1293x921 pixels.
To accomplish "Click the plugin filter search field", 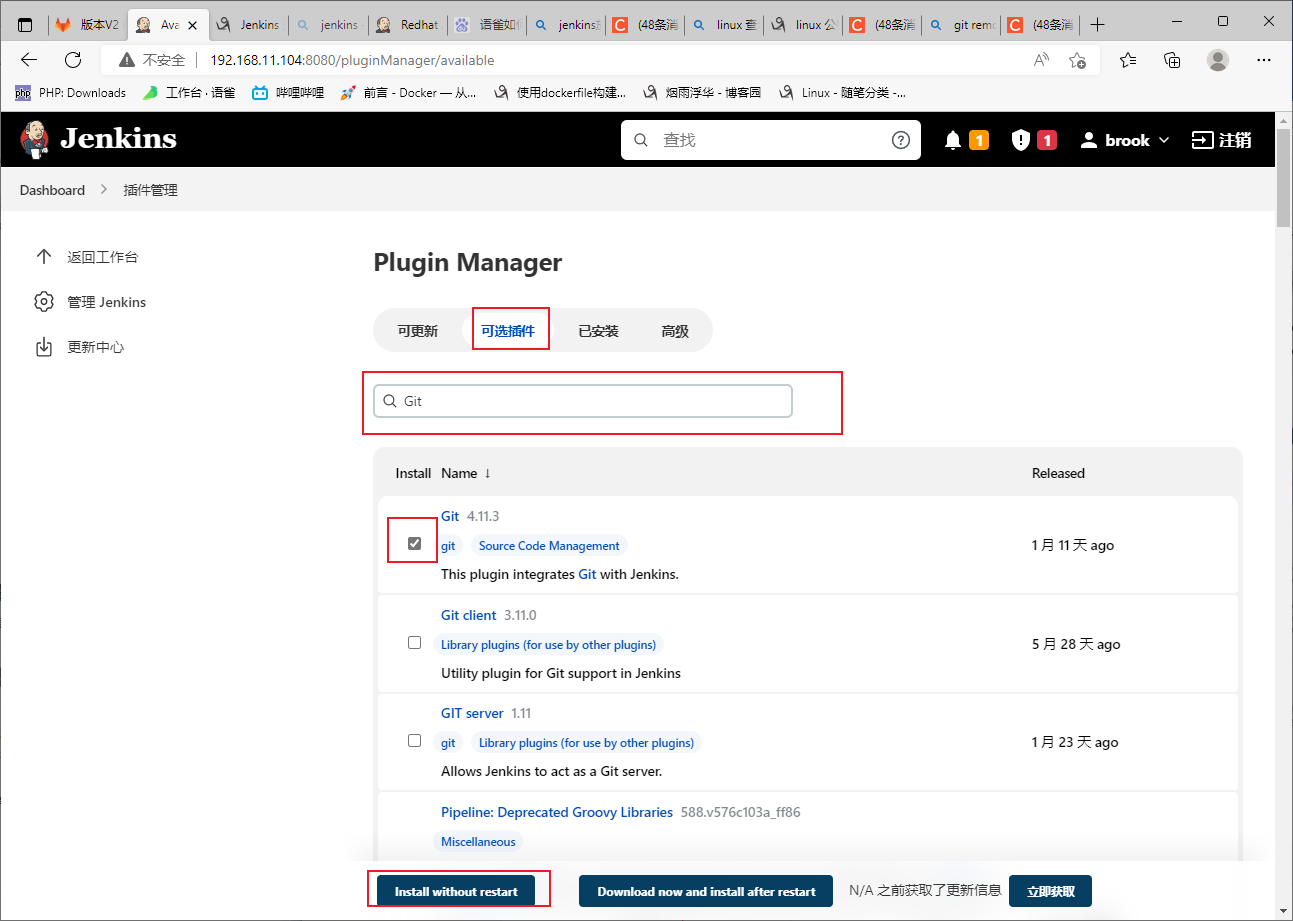I will pyautogui.click(x=583, y=401).
